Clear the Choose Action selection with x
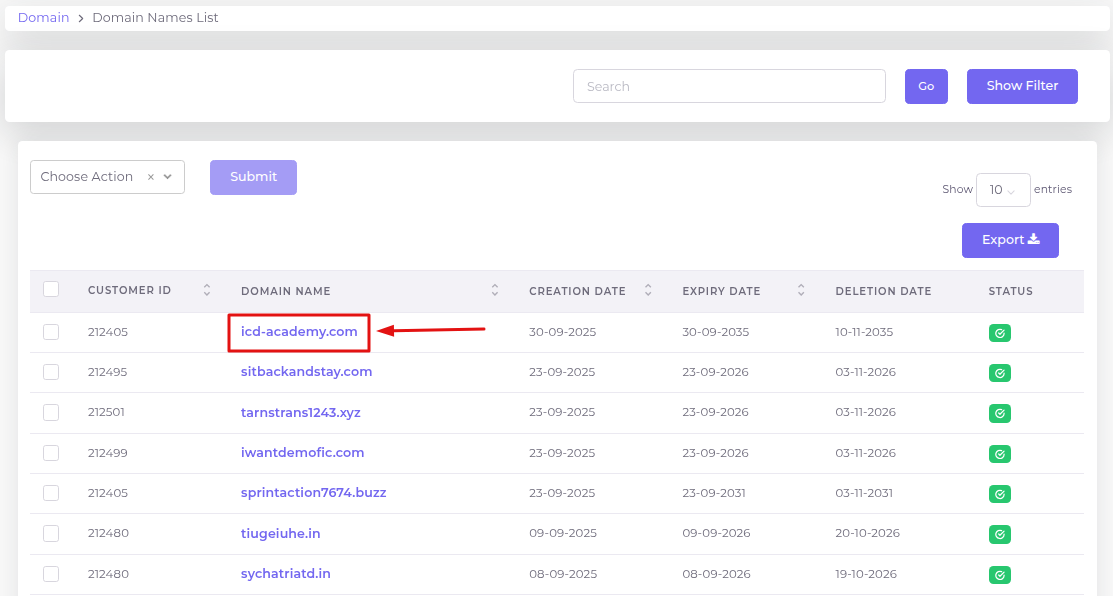The height and width of the screenshot is (596, 1113). pos(151,177)
